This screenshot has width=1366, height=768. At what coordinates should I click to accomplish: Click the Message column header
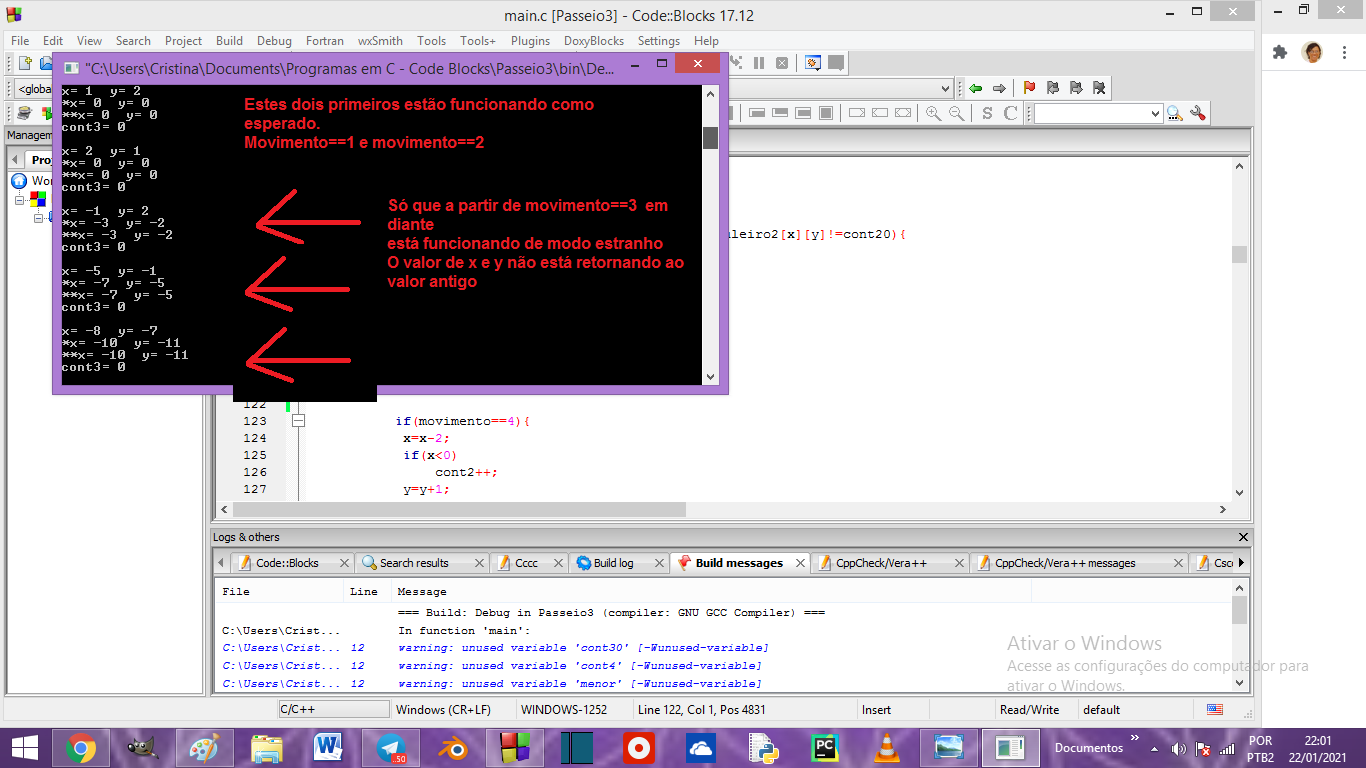point(422,592)
